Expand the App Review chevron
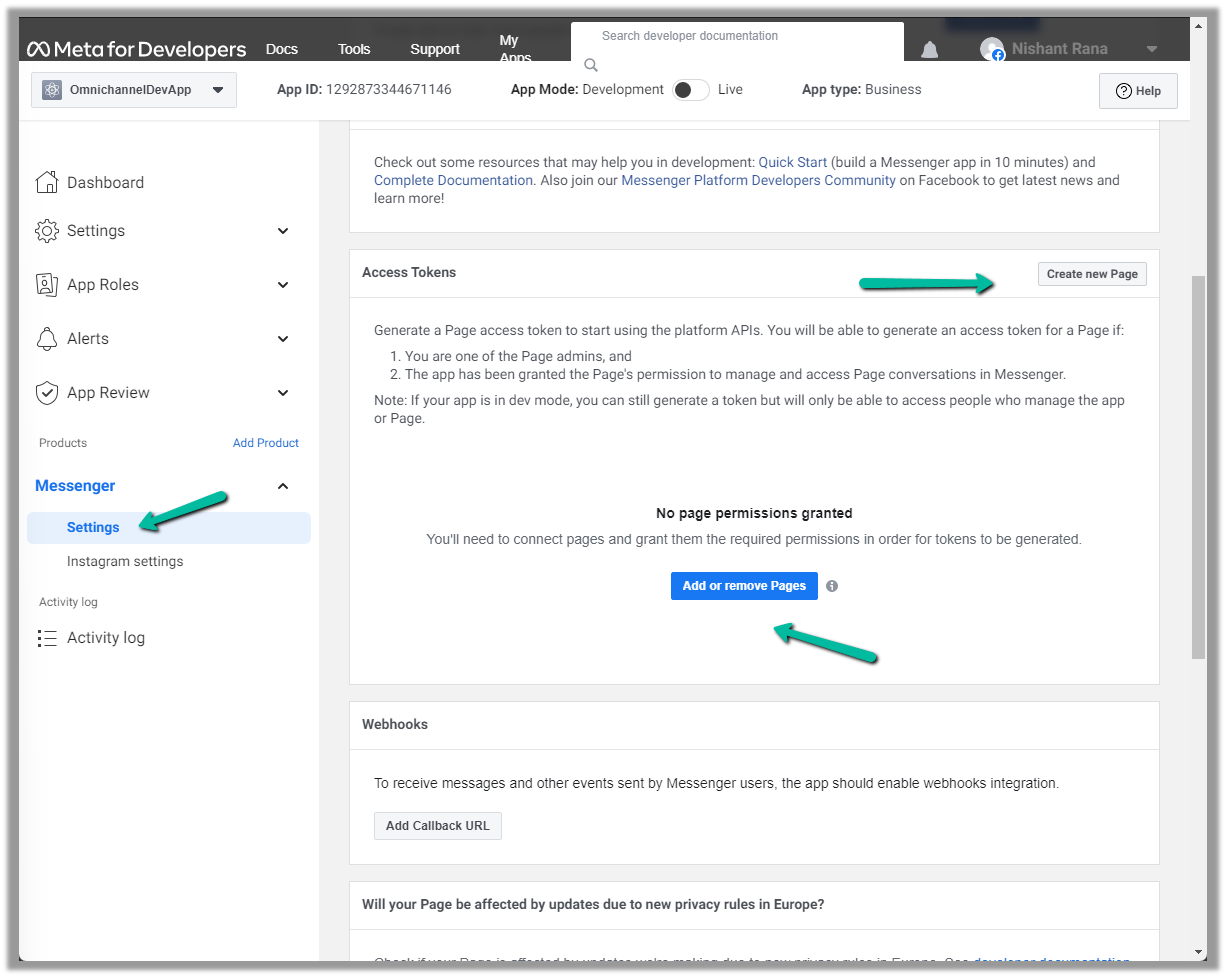The image size is (1226, 978). coord(283,393)
